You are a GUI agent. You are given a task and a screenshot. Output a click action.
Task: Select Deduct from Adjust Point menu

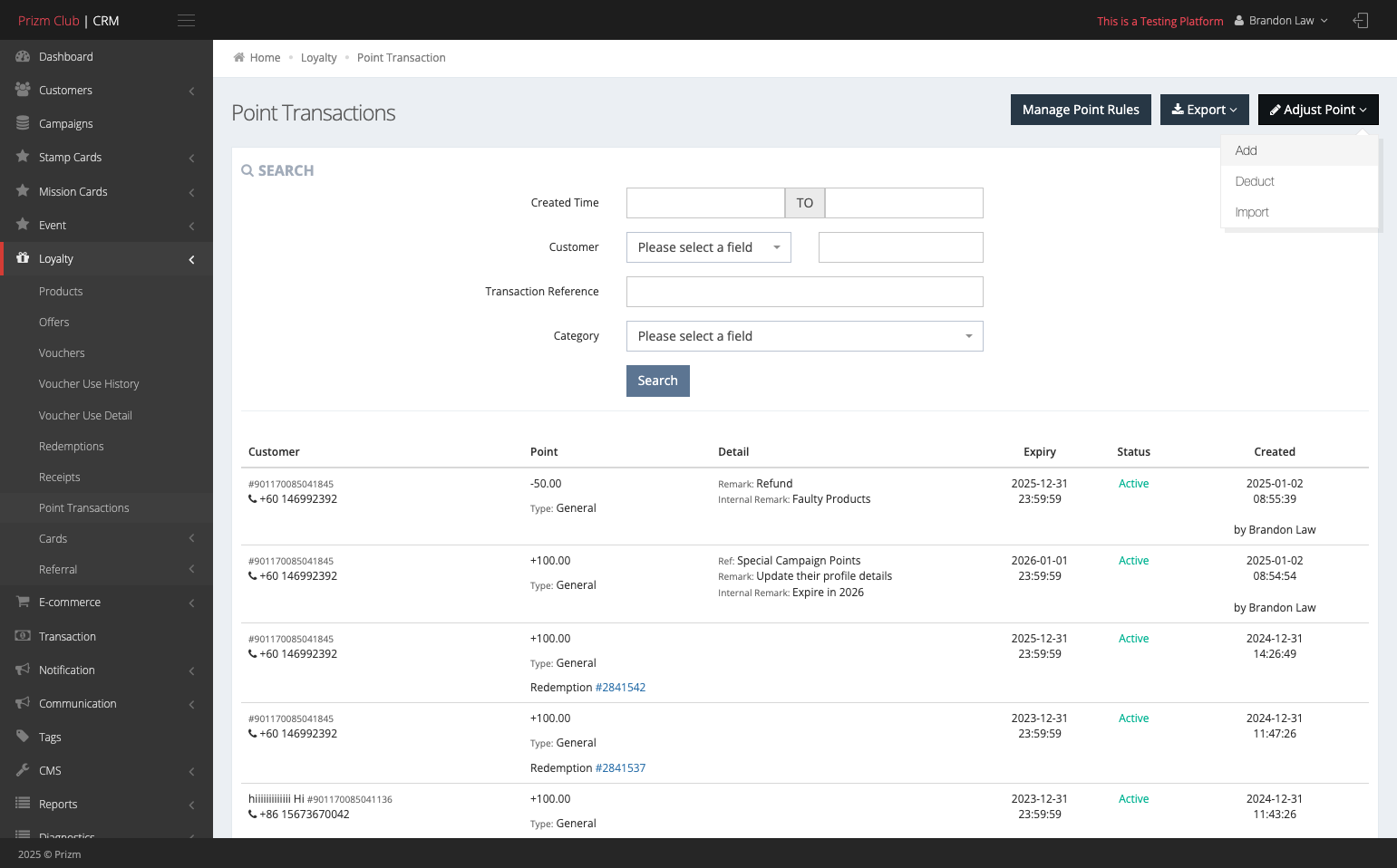1299,181
